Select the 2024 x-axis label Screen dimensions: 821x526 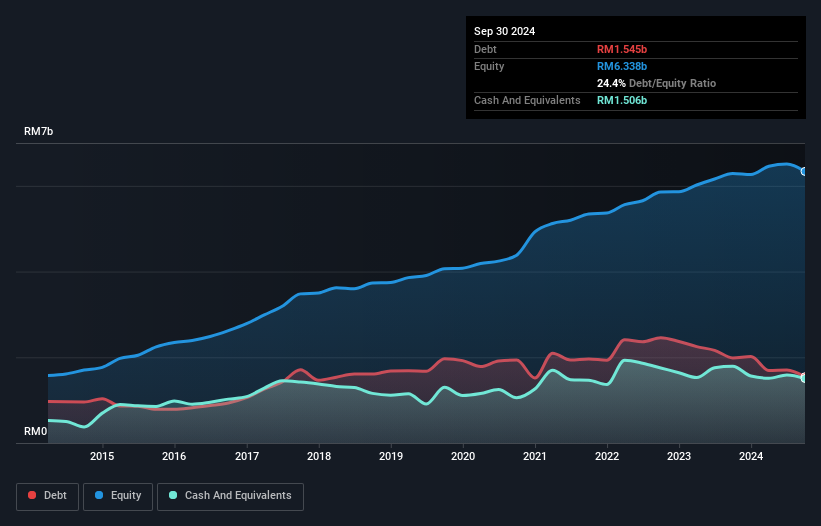[x=751, y=456]
